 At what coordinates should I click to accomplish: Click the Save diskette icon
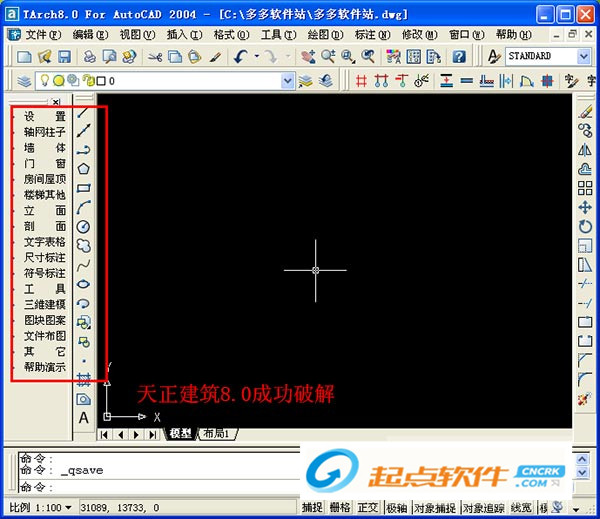pos(64,57)
